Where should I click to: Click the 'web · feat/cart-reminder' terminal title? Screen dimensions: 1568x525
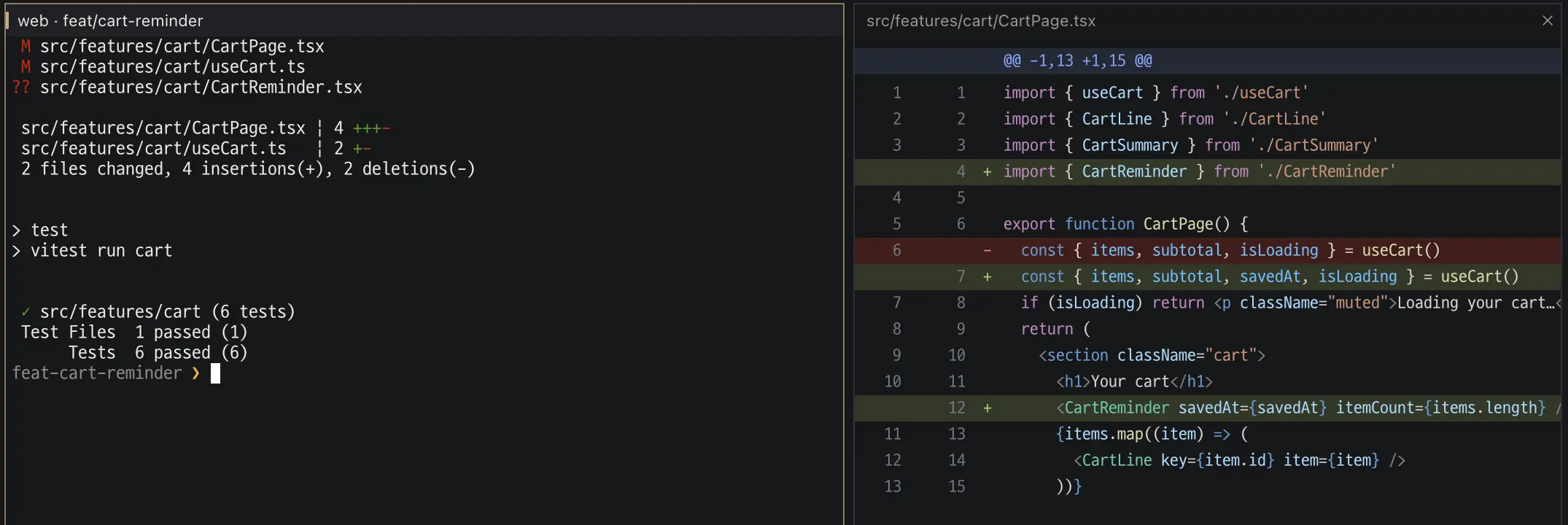110,21
